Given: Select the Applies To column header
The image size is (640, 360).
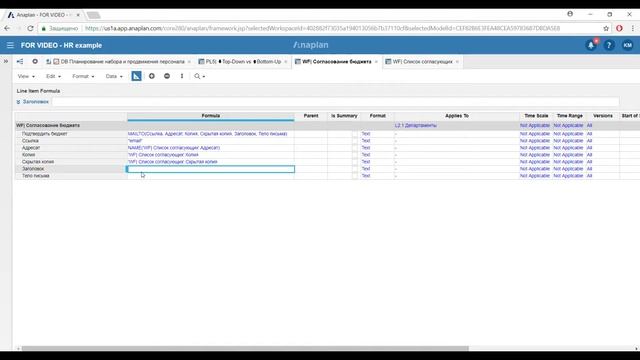Looking at the screenshot, I should (x=457, y=116).
